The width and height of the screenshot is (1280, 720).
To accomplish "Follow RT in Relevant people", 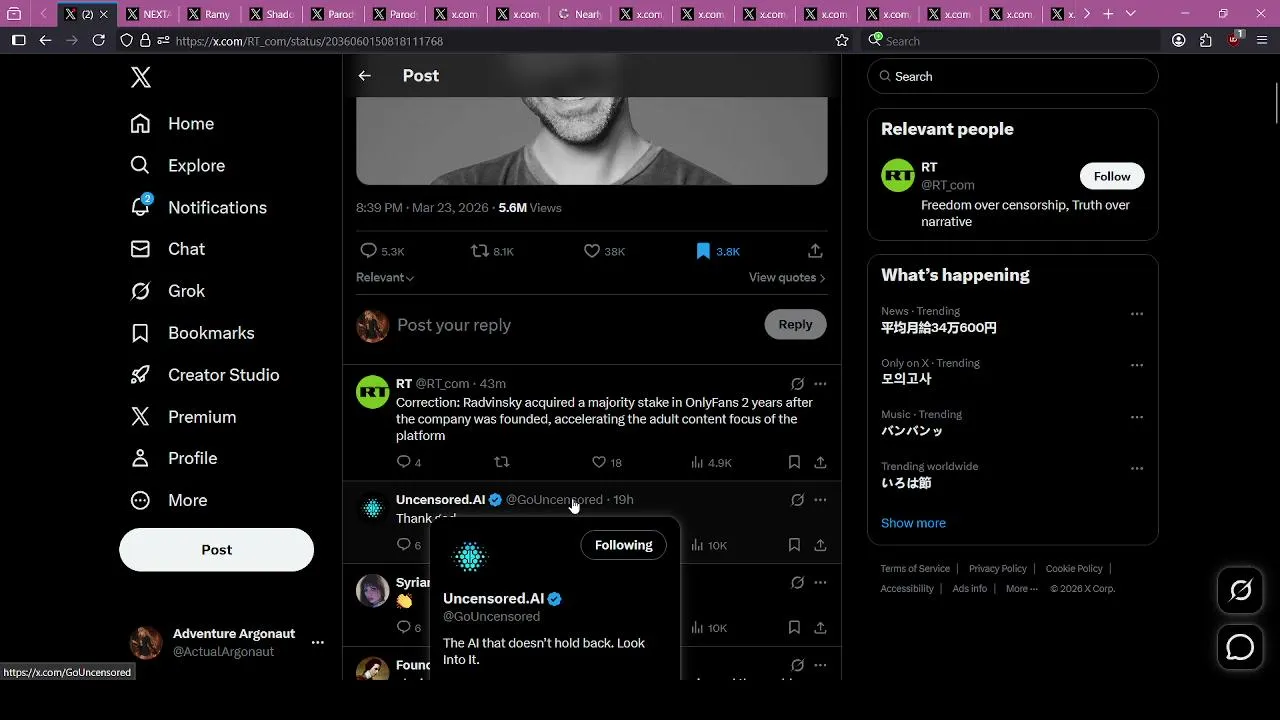I will 1112,176.
